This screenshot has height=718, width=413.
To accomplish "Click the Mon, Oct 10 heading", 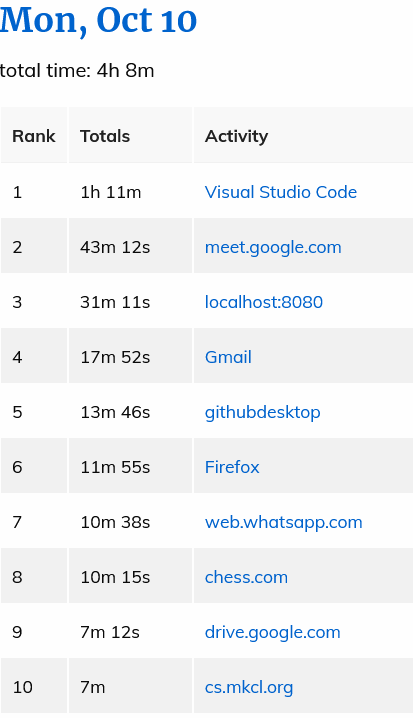I will pos(98,21).
